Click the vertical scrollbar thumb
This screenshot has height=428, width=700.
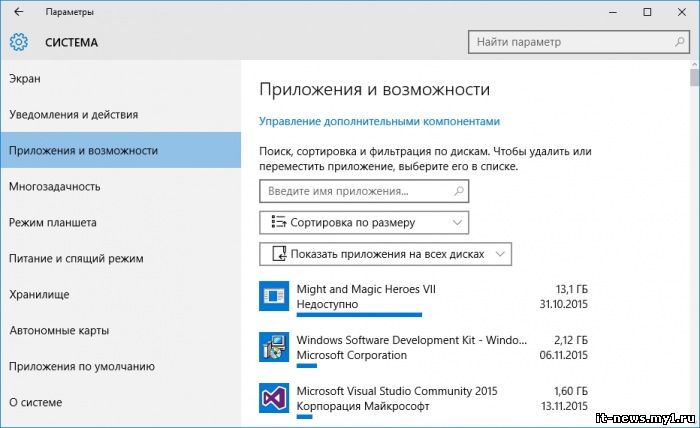click(694, 77)
